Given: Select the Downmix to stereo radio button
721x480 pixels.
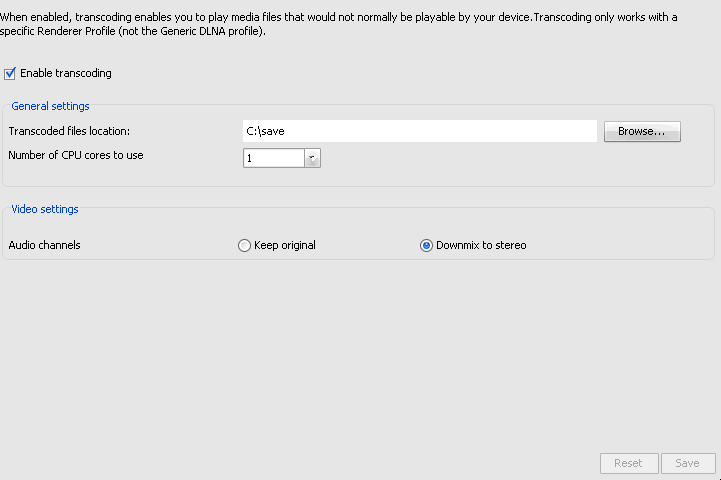Looking at the screenshot, I should [x=426, y=245].
